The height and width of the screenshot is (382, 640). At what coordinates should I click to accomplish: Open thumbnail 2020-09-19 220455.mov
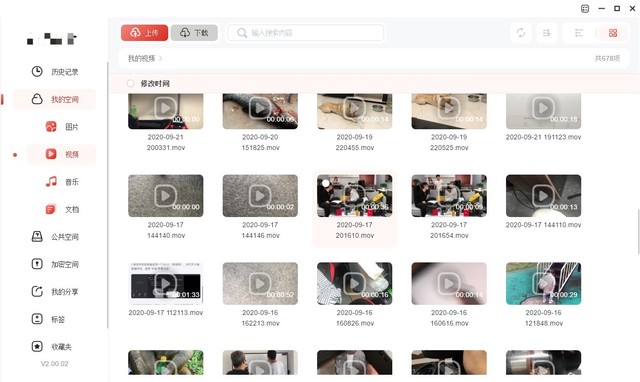[355, 111]
